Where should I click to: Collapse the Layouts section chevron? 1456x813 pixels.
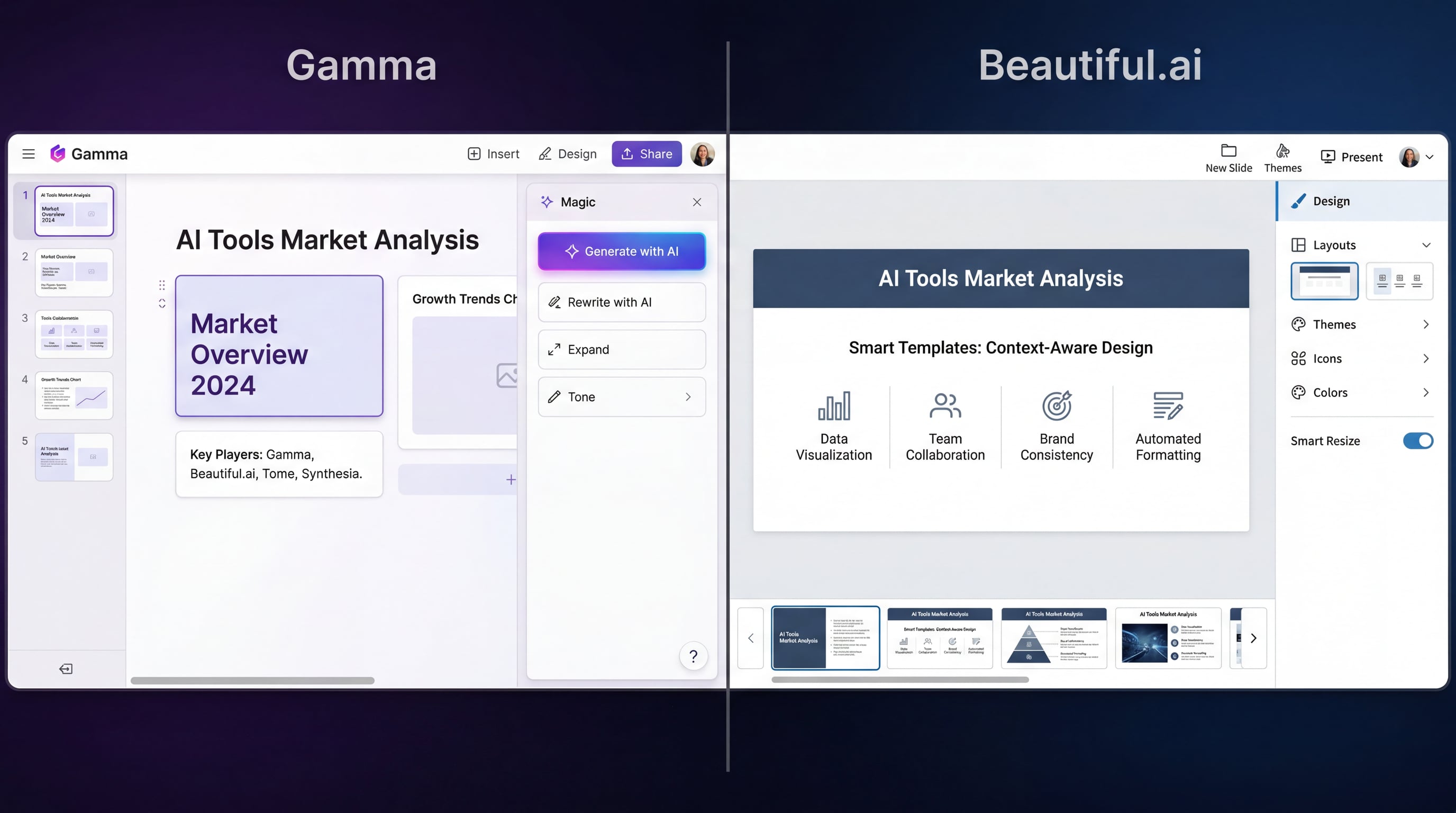[x=1426, y=245]
